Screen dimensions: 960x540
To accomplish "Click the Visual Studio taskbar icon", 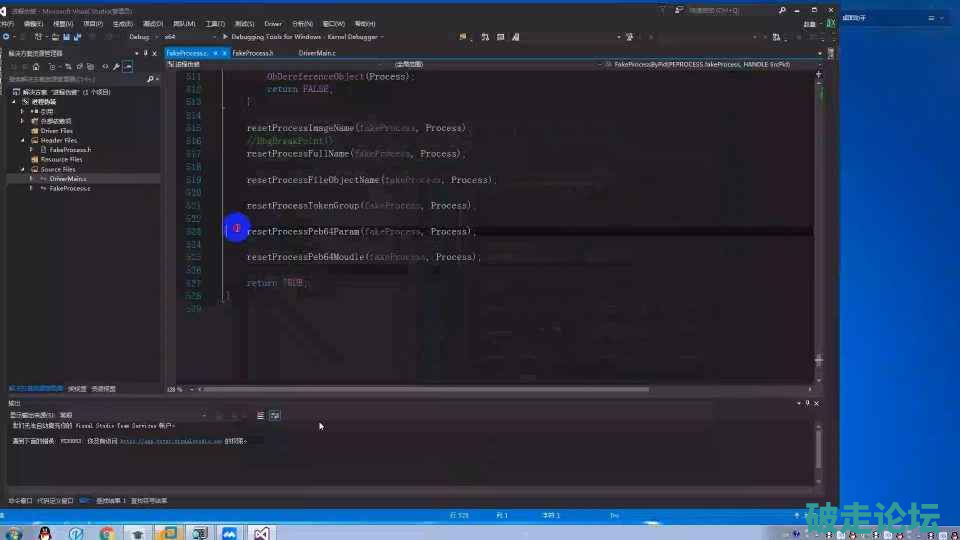I will [260, 533].
